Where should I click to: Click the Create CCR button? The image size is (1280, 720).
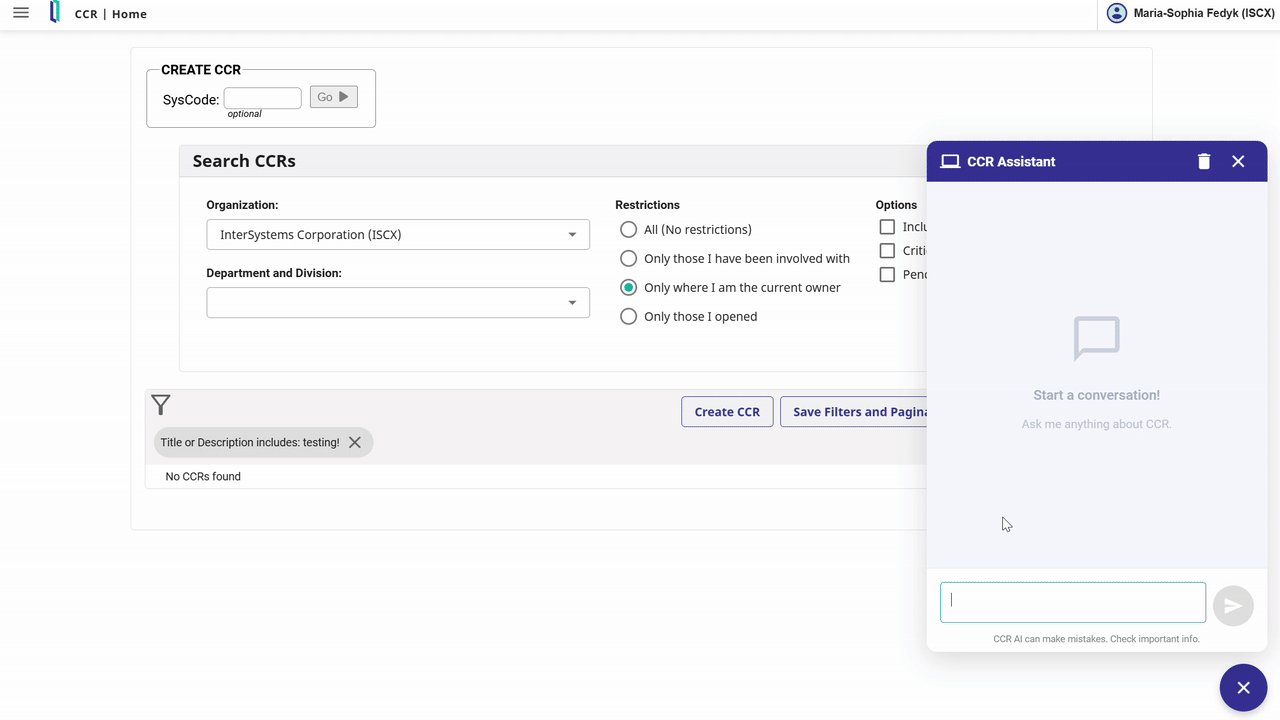pyautogui.click(x=727, y=412)
